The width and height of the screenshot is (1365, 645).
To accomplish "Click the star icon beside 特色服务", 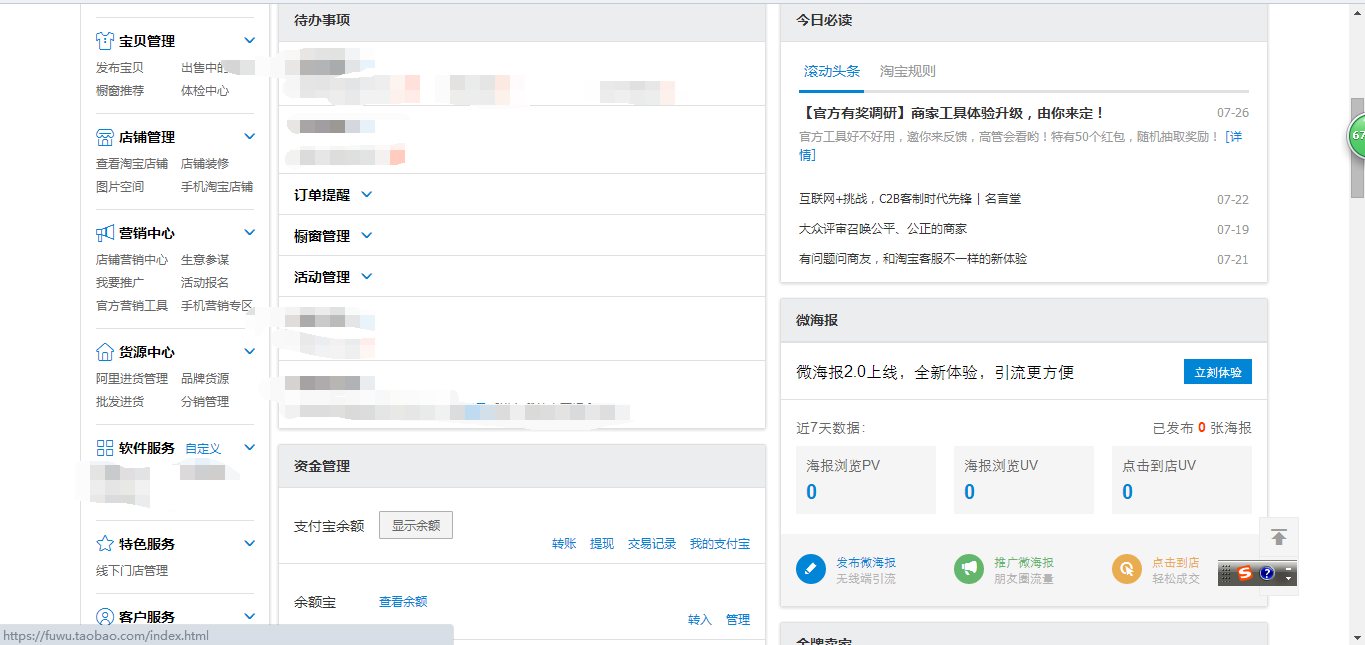I will tap(105, 544).
